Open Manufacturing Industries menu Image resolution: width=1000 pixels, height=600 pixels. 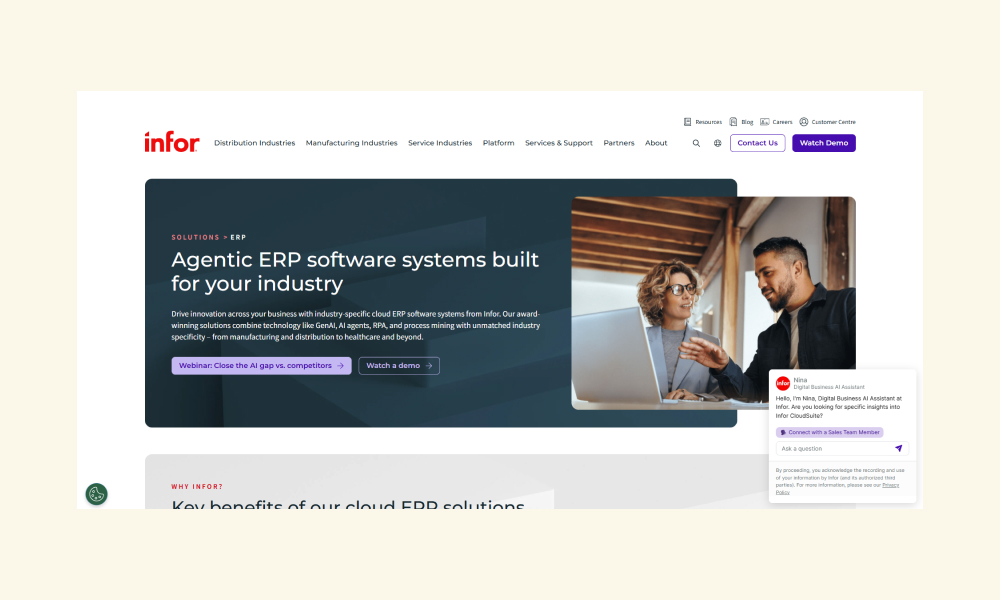click(351, 143)
